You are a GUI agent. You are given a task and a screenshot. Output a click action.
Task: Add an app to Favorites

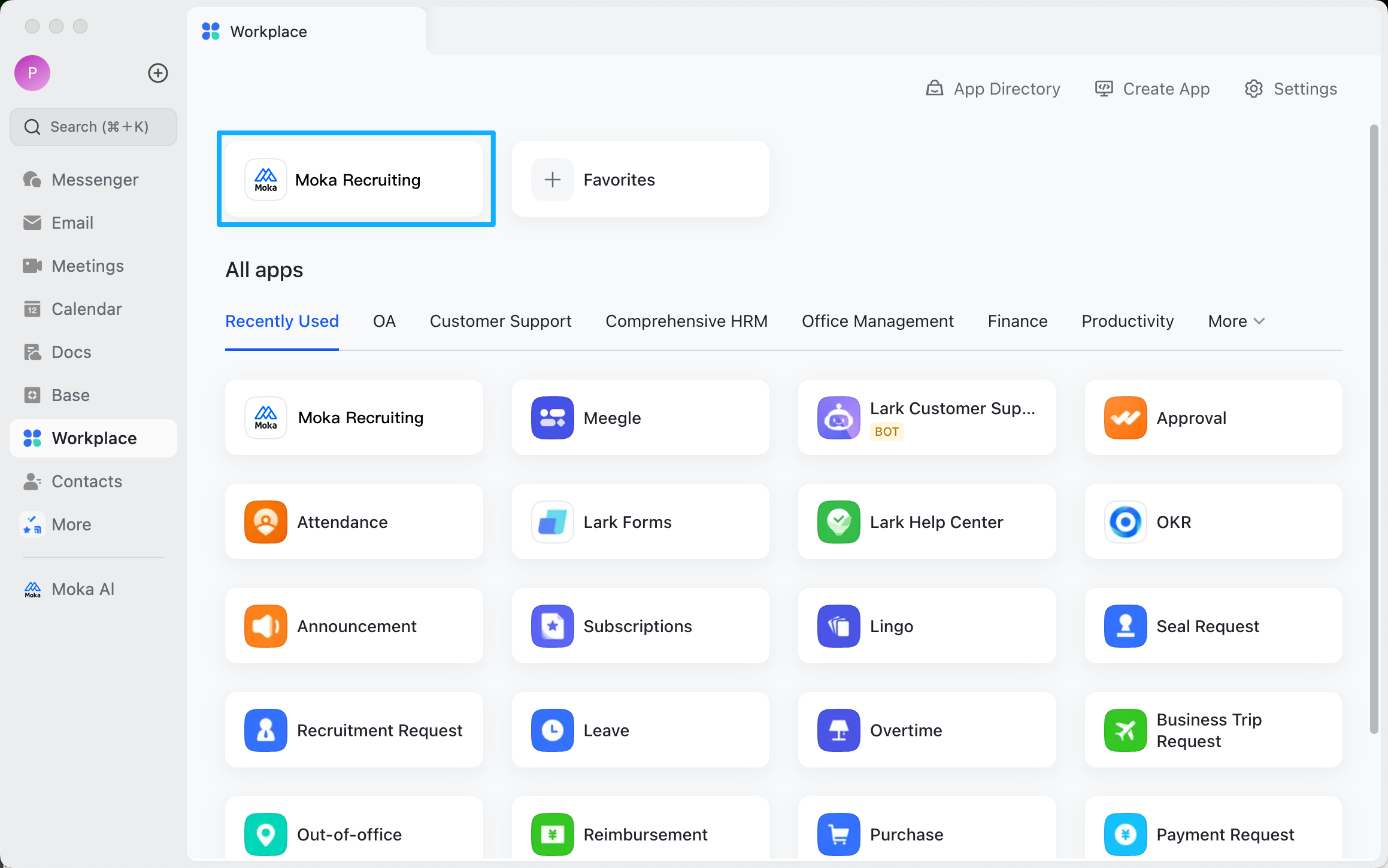641,180
